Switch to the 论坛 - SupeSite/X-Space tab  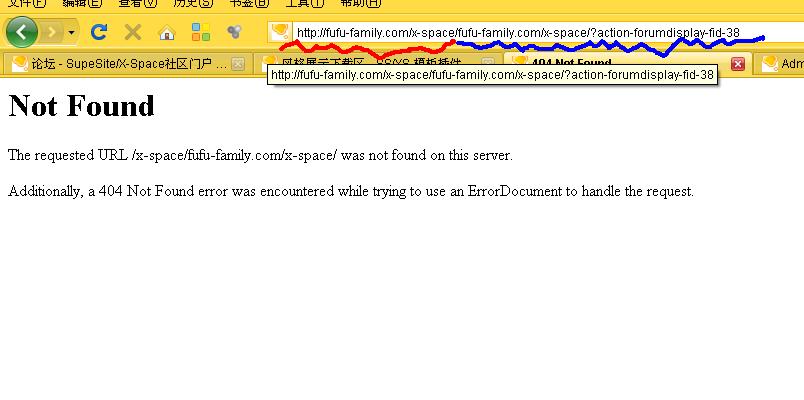click(123, 64)
